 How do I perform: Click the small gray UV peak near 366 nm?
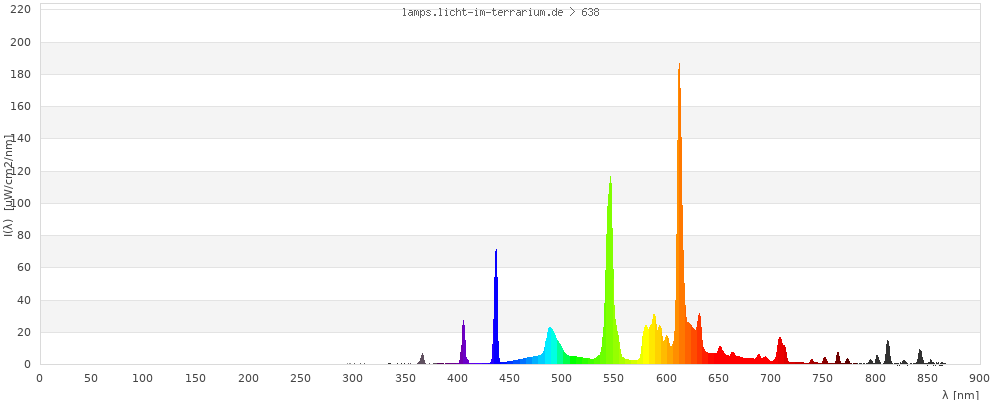coord(422,359)
